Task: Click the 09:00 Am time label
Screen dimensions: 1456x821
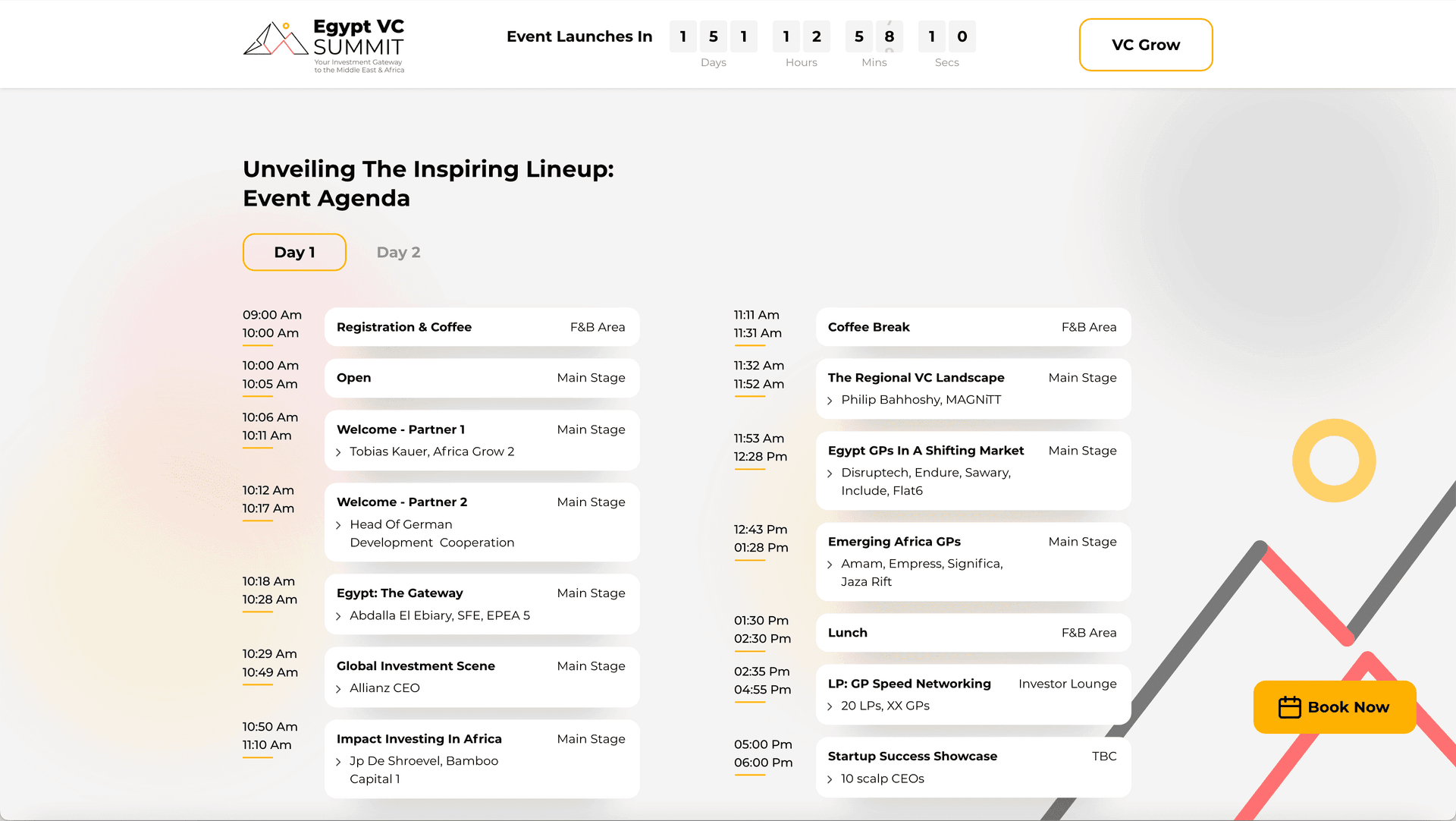Action: (x=272, y=315)
